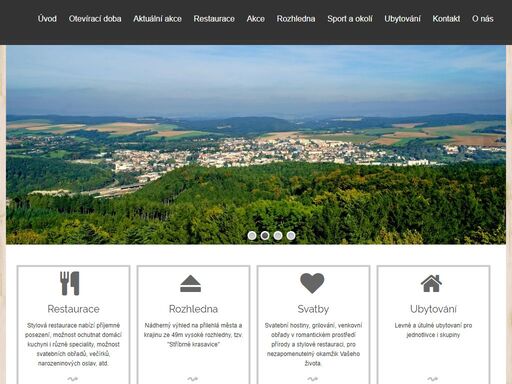
Task: Click the heart Svatby icon
Action: tap(312, 283)
